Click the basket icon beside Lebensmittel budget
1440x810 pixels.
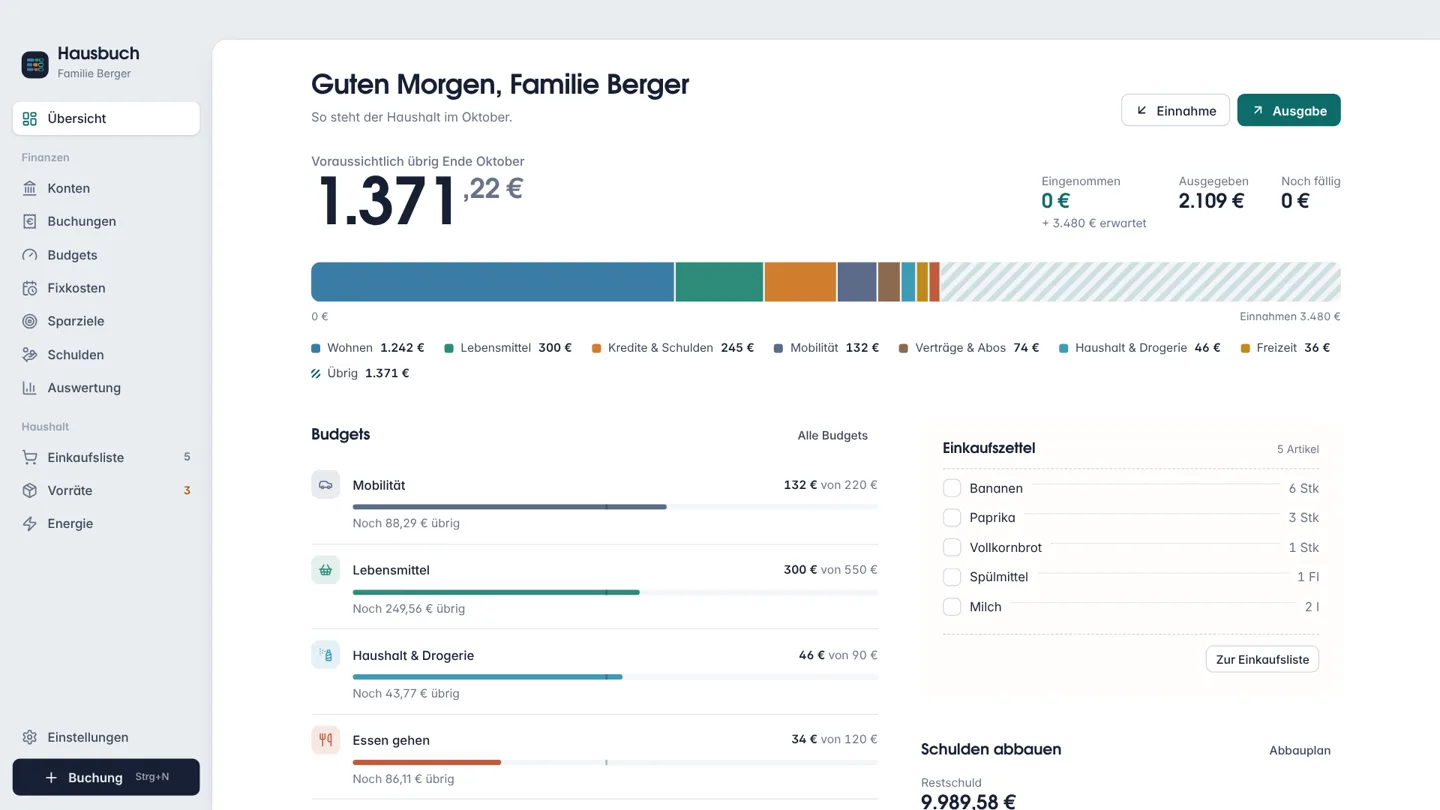[x=325, y=570]
